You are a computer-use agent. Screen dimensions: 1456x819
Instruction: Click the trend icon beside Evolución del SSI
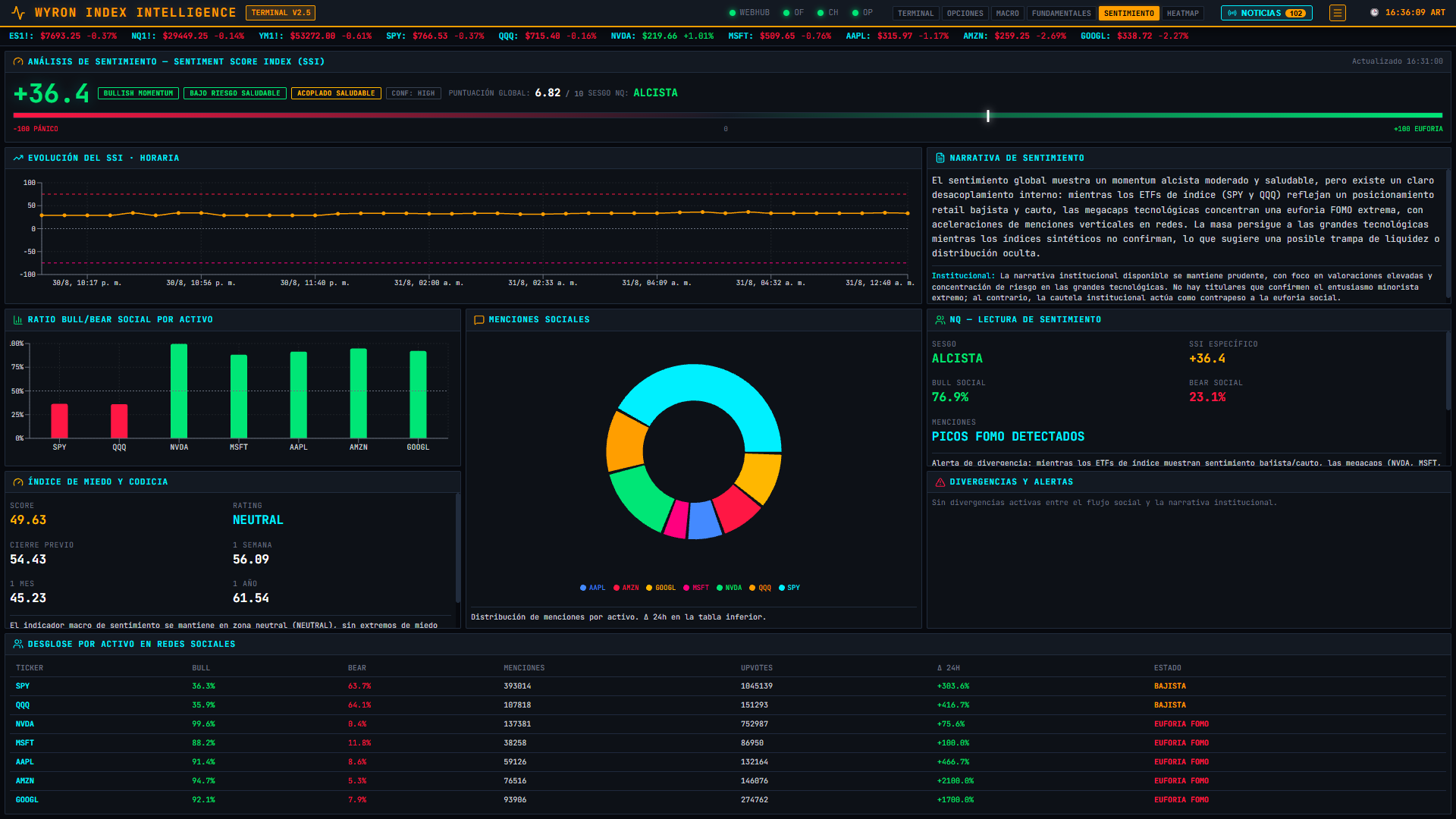point(18,158)
